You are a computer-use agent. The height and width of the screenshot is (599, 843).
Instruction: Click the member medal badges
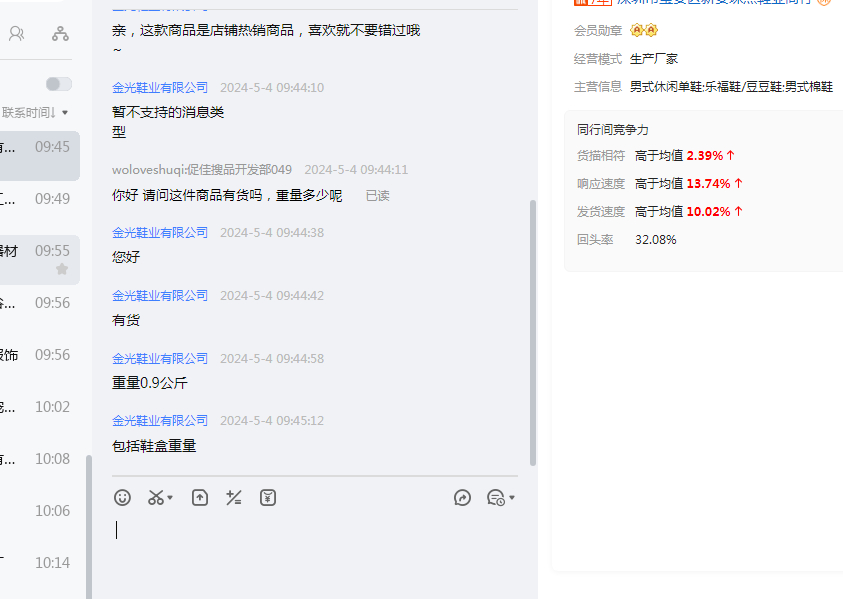click(644, 30)
